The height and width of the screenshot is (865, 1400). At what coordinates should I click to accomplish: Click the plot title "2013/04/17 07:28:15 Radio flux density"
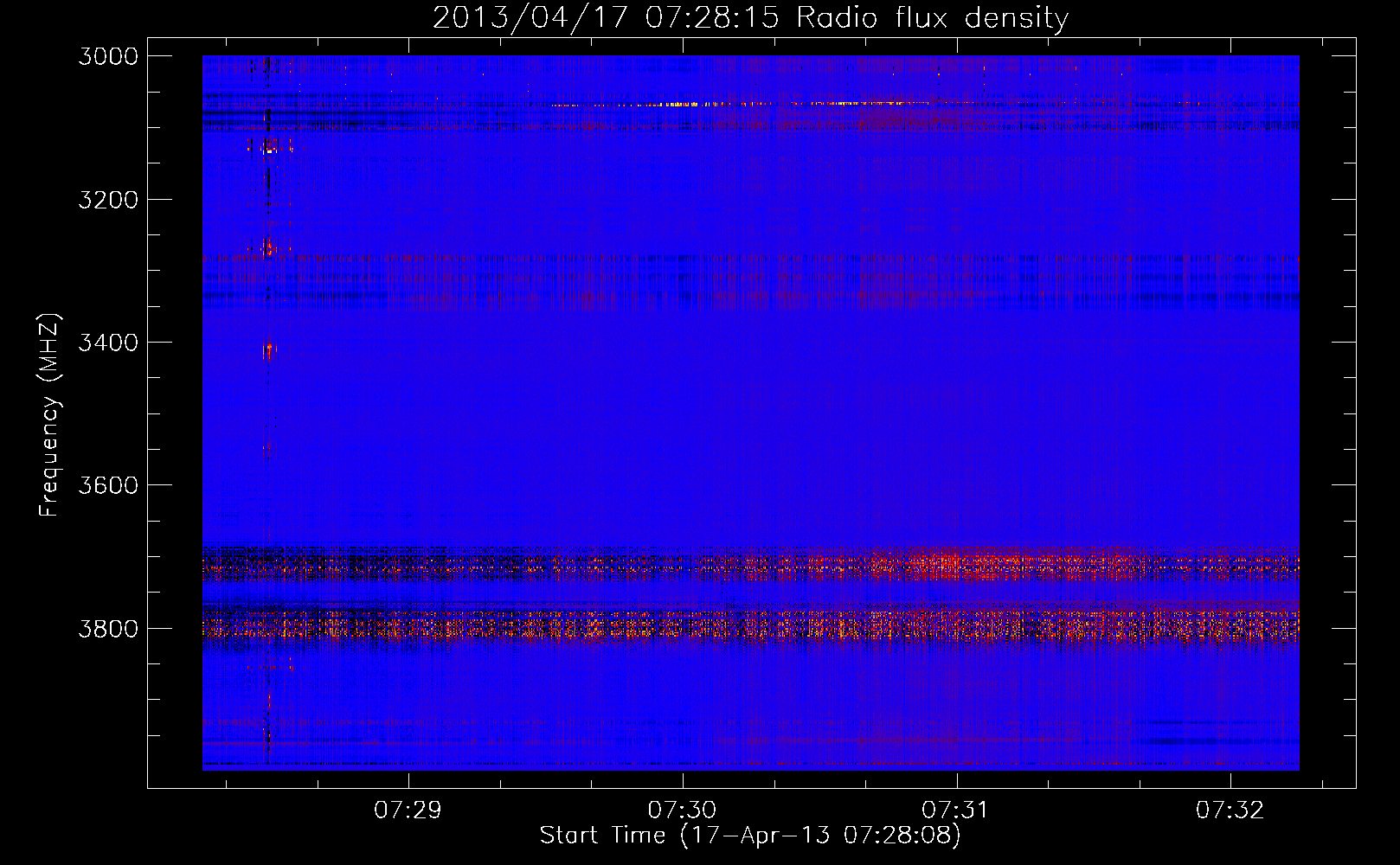click(x=750, y=18)
